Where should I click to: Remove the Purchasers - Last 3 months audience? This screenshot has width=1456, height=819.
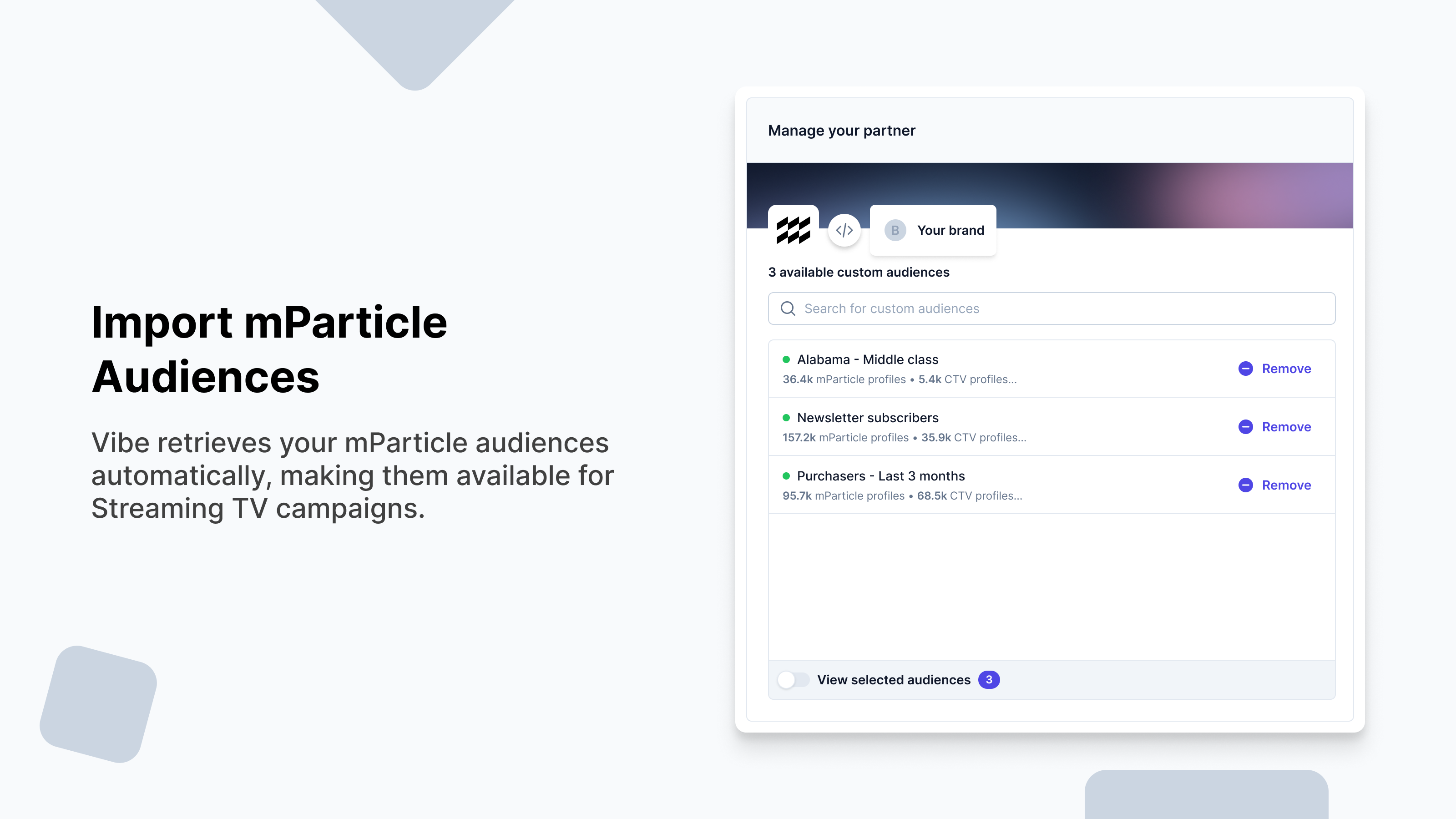pos(1286,485)
